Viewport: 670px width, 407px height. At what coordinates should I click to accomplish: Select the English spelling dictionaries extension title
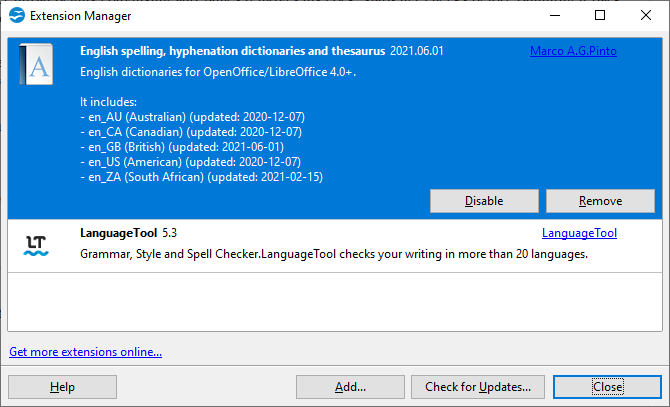coord(232,51)
